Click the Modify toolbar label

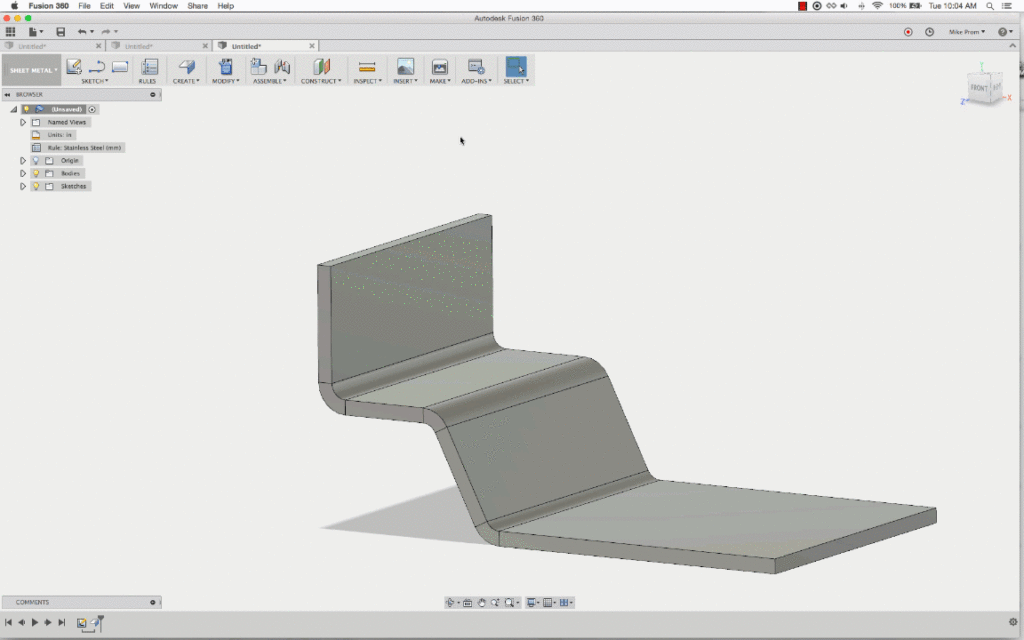pos(225,81)
